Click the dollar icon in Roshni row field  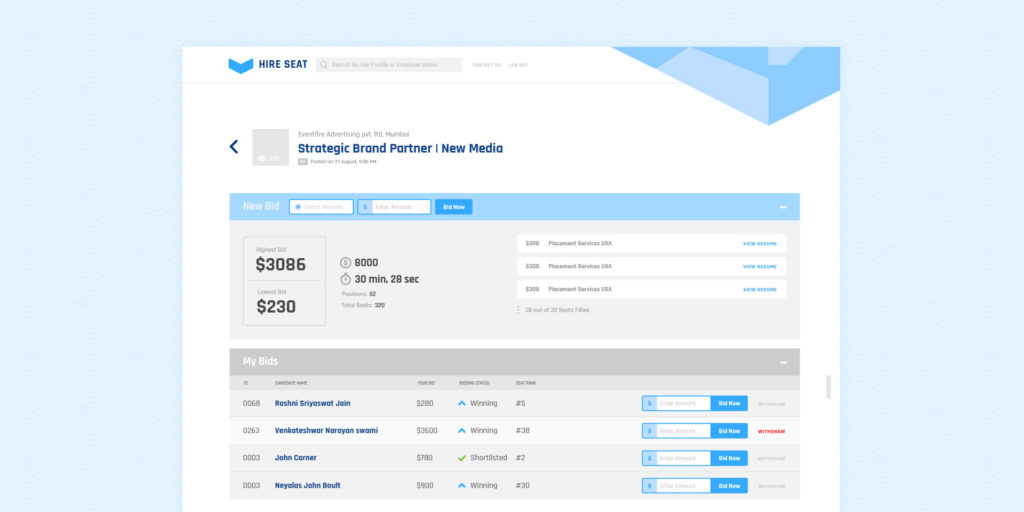(x=649, y=404)
